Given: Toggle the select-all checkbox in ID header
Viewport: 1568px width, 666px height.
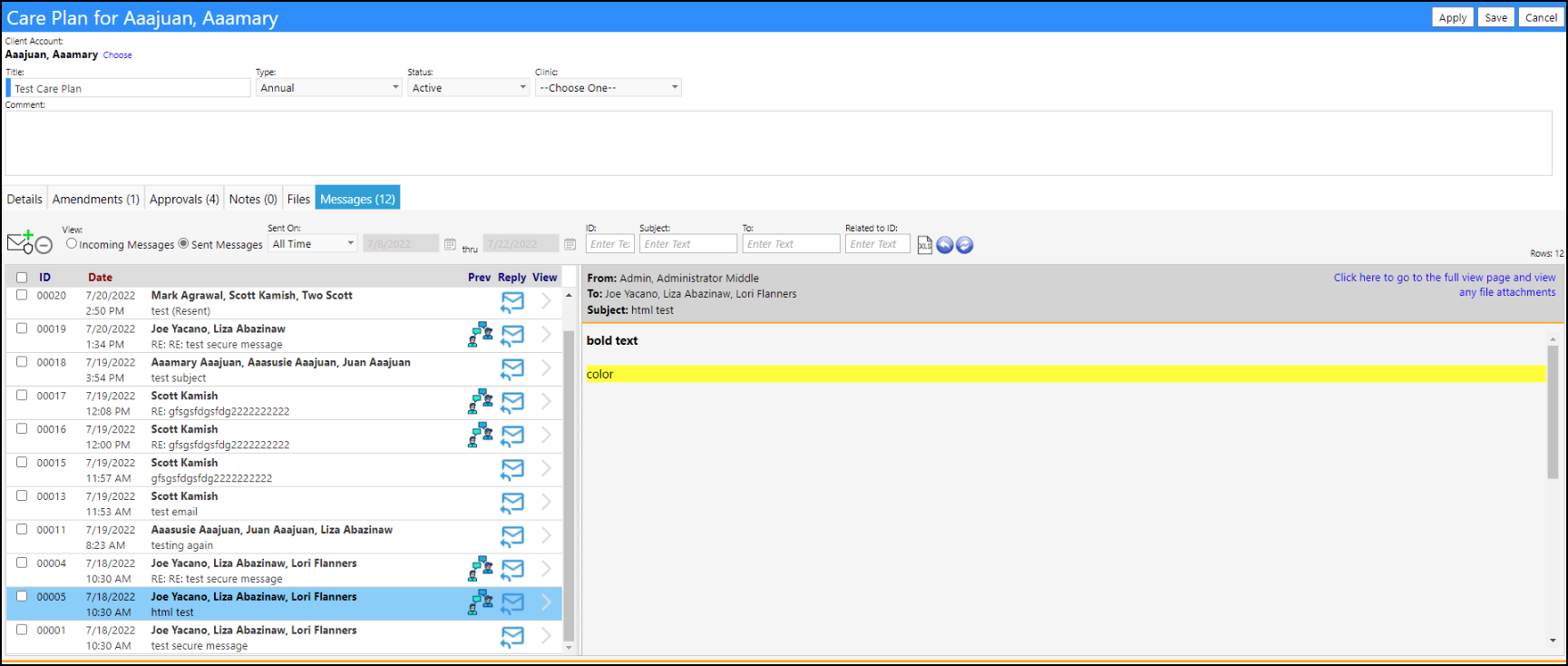Looking at the screenshot, I should [x=22, y=278].
